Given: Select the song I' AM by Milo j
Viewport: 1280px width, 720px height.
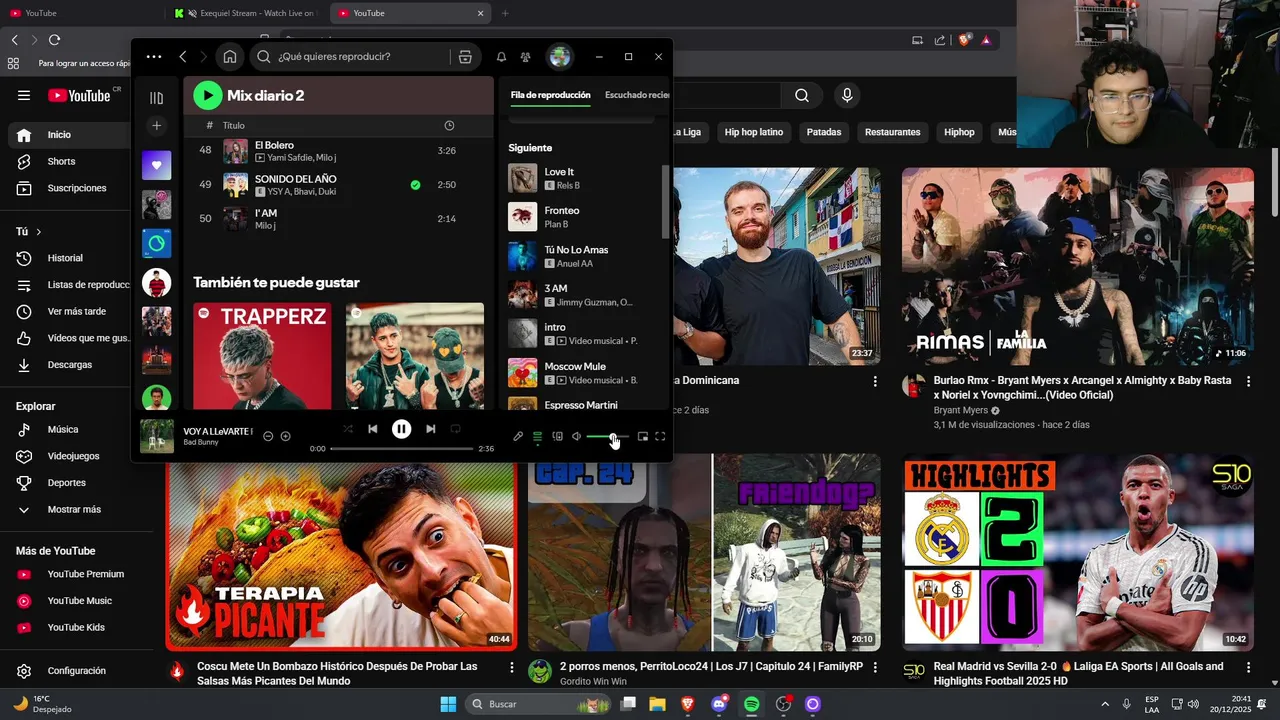Looking at the screenshot, I should pyautogui.click(x=266, y=213).
